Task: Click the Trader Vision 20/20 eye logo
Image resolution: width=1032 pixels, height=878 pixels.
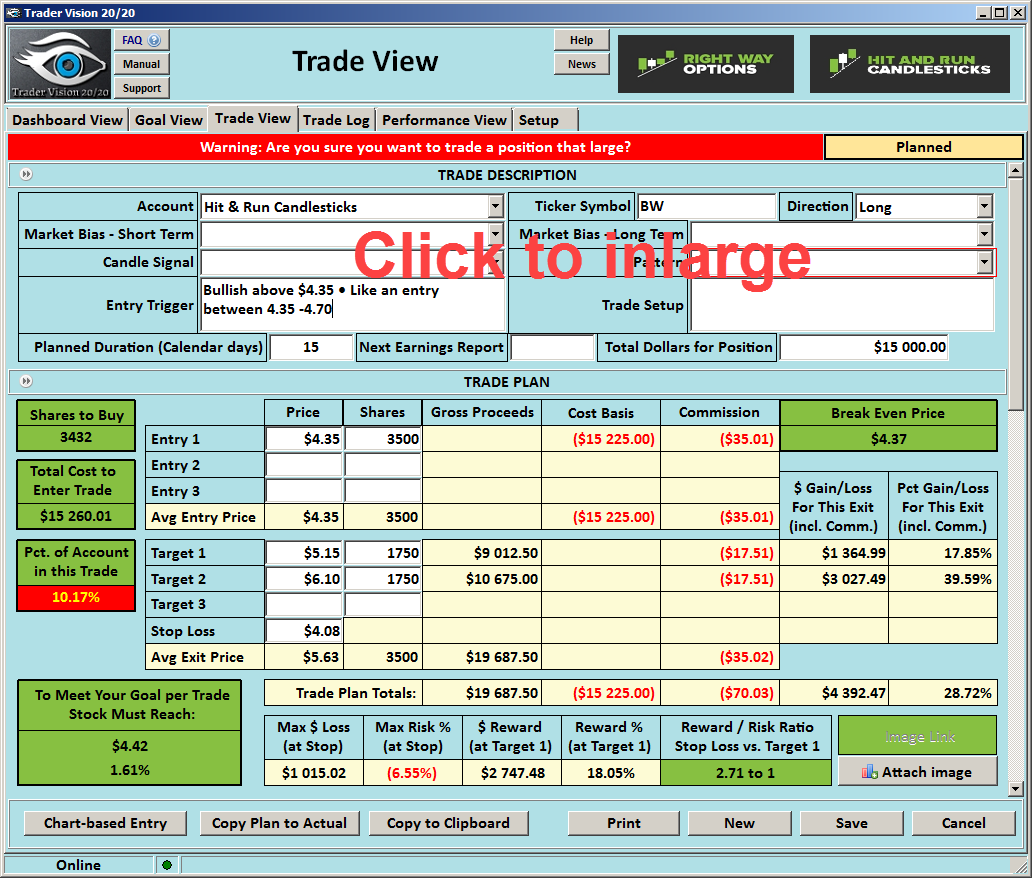Action: tap(61, 64)
